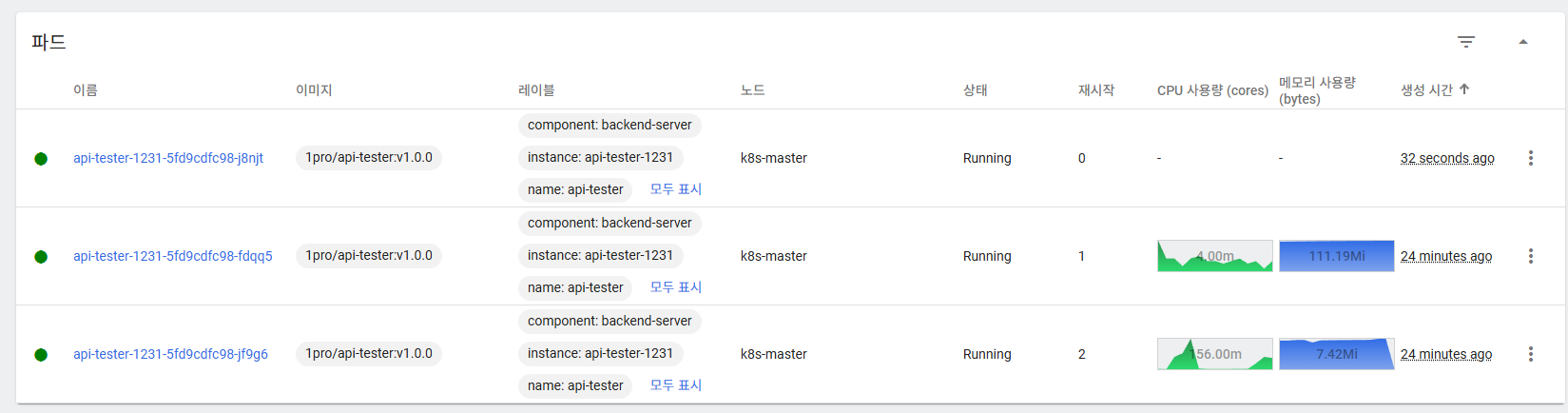
Task: Click the 156.00m CPU usage sparkline
Action: click(1214, 354)
